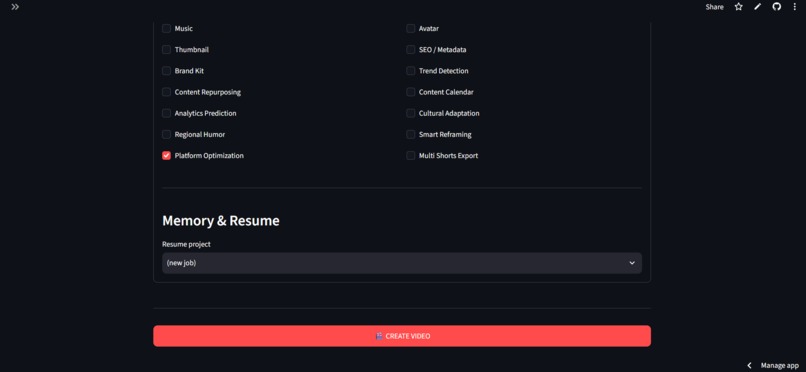Open Manage app panel
The width and height of the screenshot is (806, 372).
pyautogui.click(x=780, y=365)
